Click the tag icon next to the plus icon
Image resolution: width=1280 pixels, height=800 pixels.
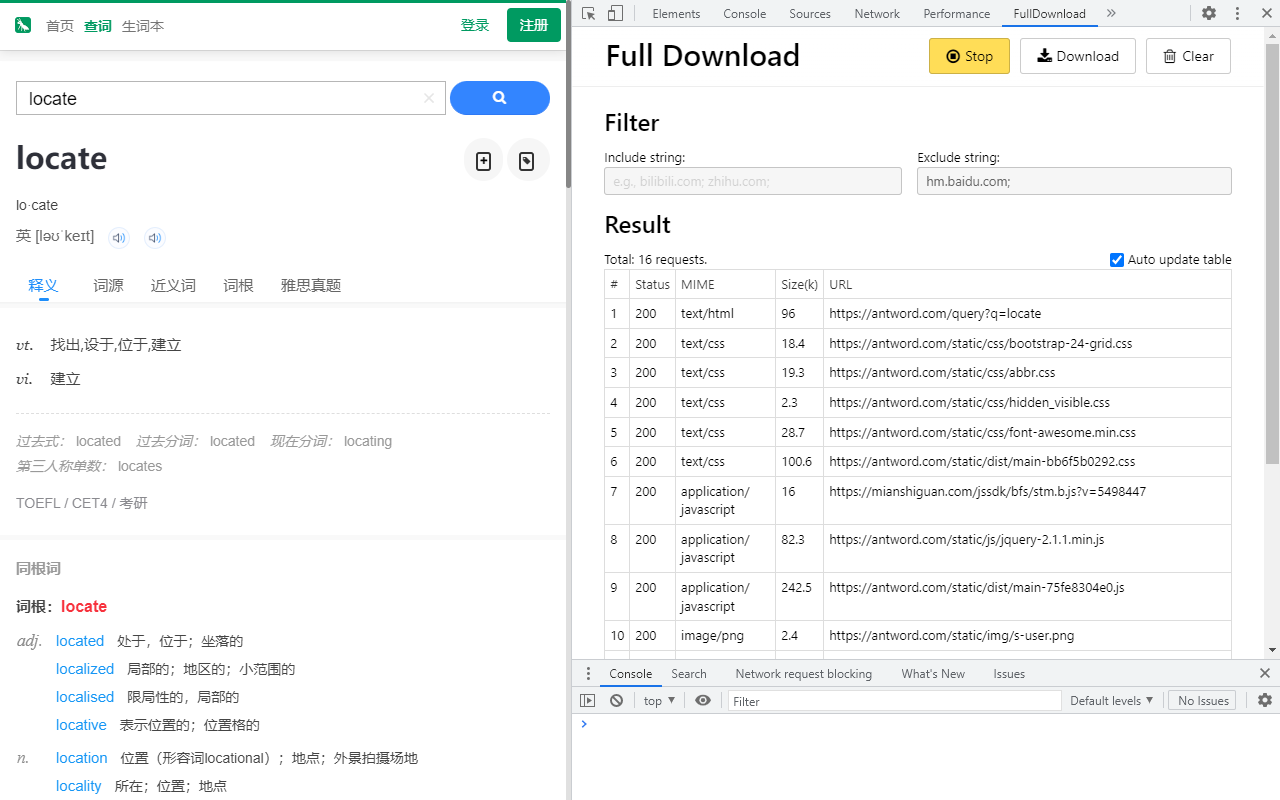pos(527,160)
